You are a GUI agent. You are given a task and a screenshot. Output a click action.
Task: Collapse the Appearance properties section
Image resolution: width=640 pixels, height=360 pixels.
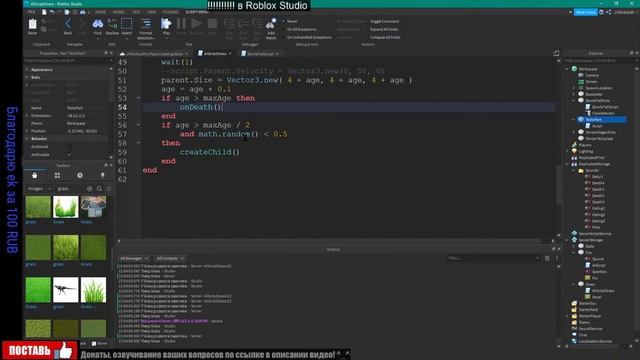[27, 70]
